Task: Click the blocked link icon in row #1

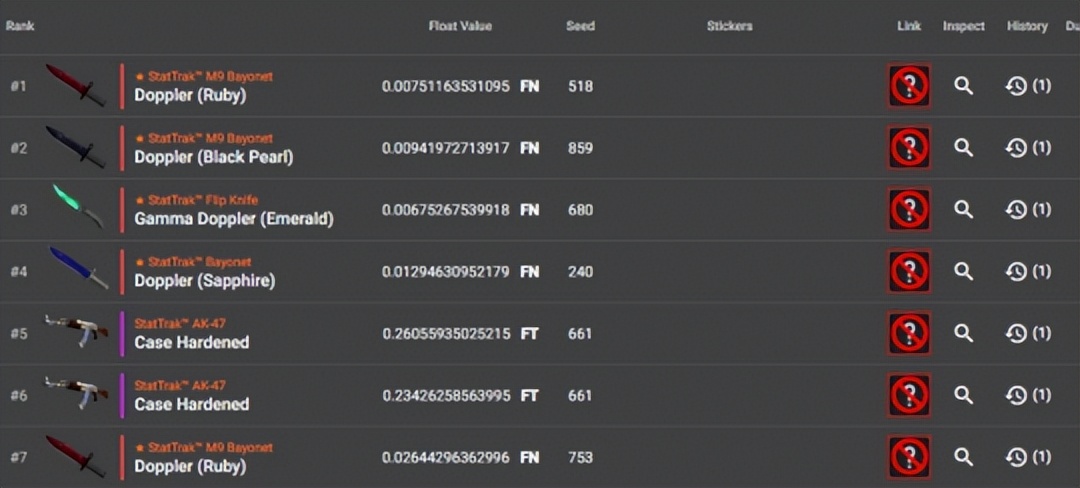Action: [x=909, y=87]
